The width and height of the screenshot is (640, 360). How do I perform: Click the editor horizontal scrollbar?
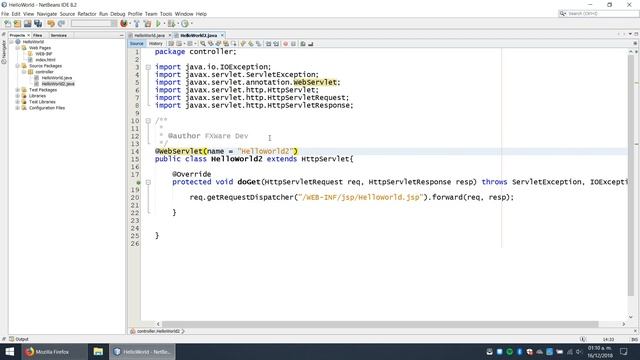click(380, 324)
